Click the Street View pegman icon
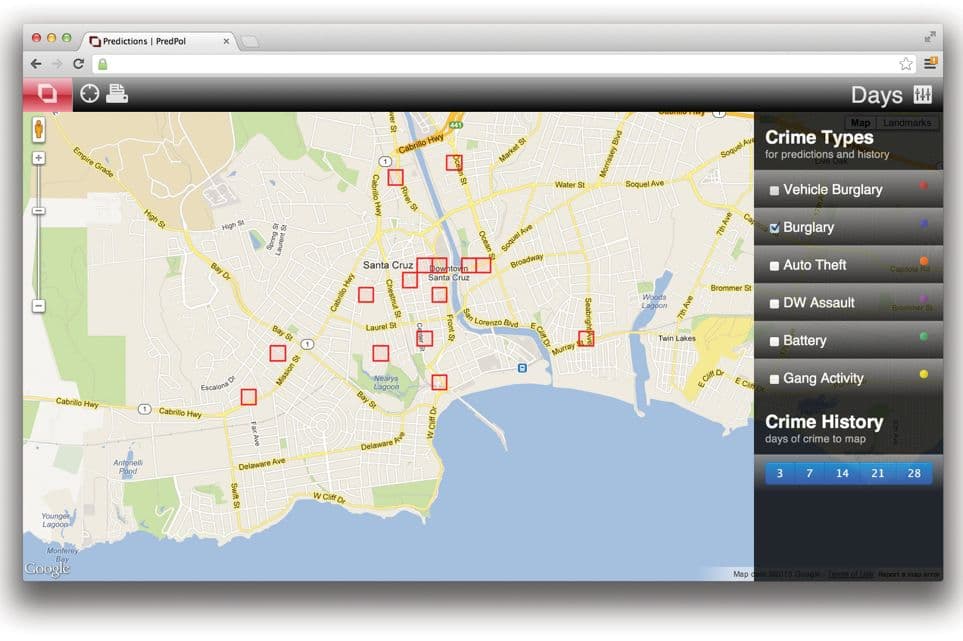 (x=39, y=130)
